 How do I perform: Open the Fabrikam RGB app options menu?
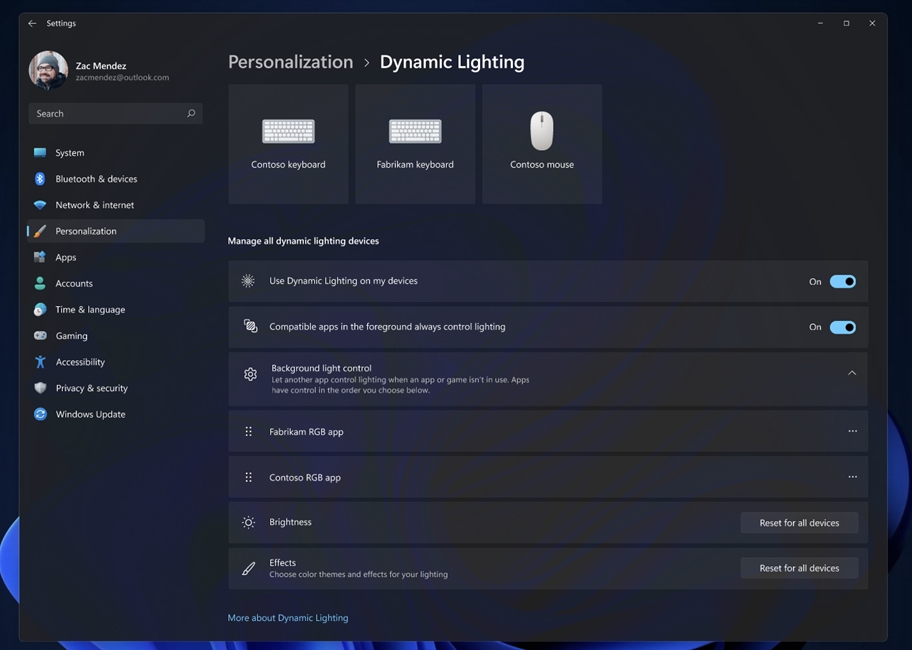coord(853,431)
